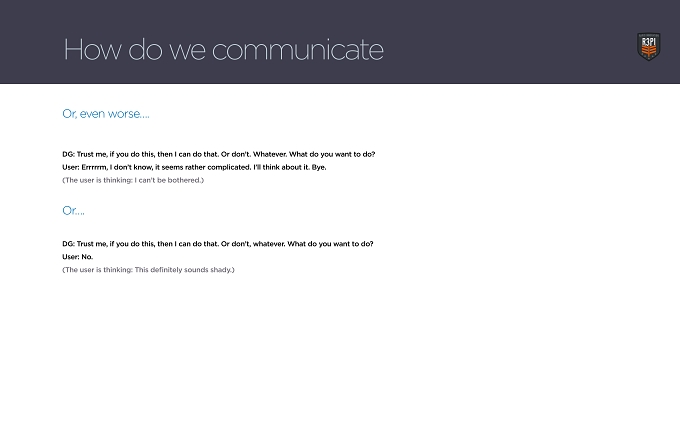Image resolution: width=680 pixels, height=425 pixels.
Task: Click 'I'll think about it. Bye.' phrase
Action: pyautogui.click(x=290, y=167)
